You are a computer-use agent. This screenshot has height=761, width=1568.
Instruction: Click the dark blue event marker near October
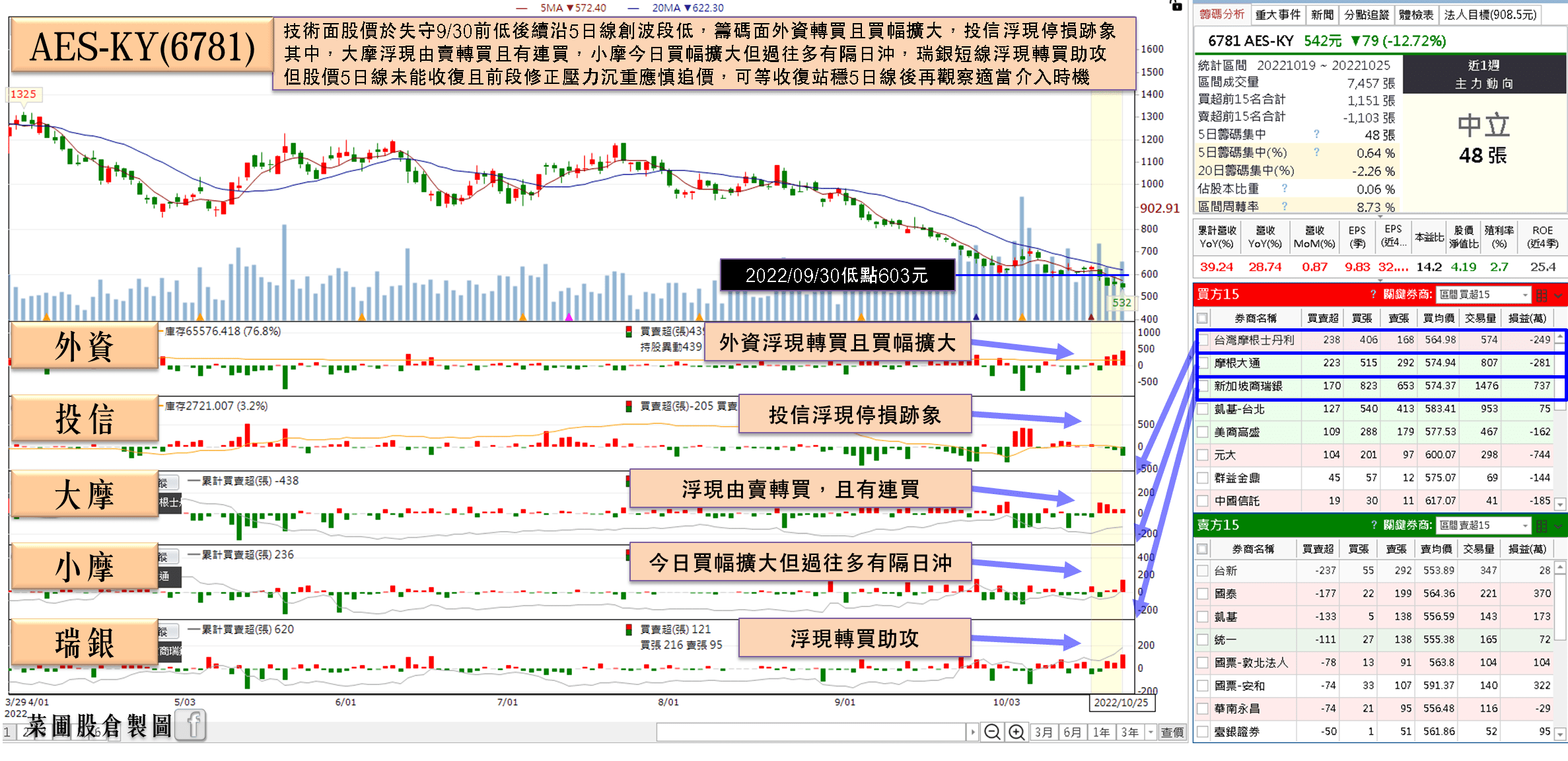[976, 318]
